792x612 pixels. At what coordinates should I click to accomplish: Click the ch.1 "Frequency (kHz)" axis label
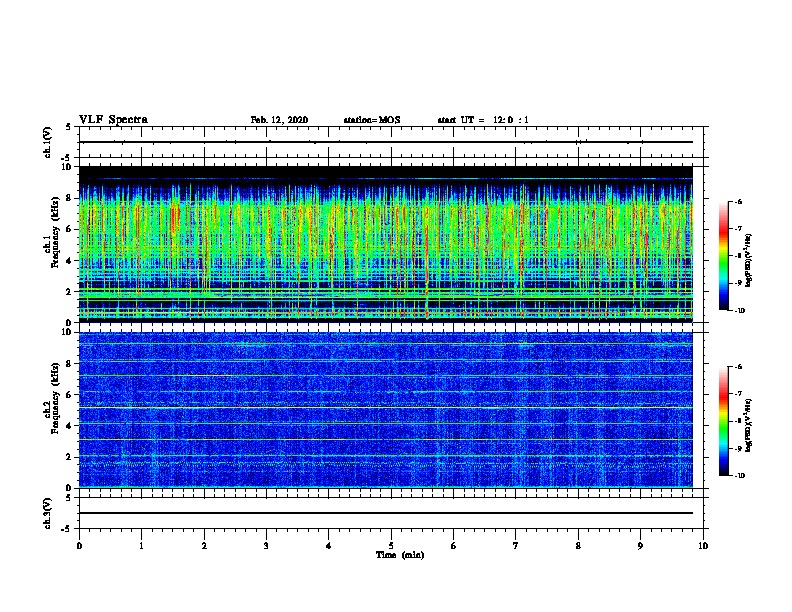[x=55, y=233]
